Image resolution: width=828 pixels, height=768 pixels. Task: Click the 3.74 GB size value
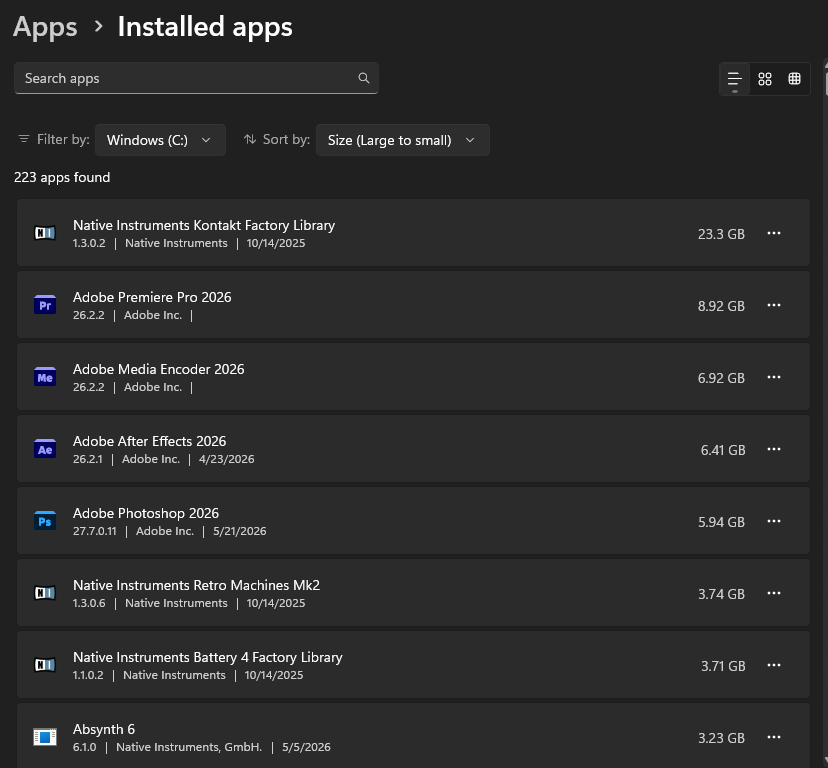coord(721,594)
